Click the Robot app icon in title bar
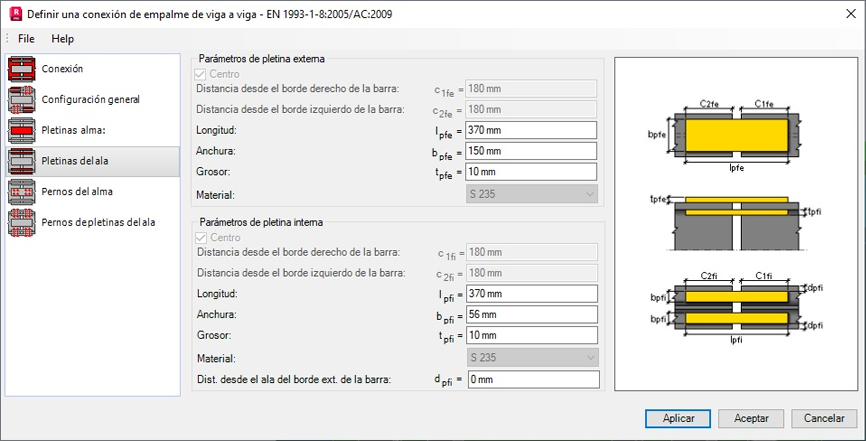The image size is (866, 441). [13, 13]
